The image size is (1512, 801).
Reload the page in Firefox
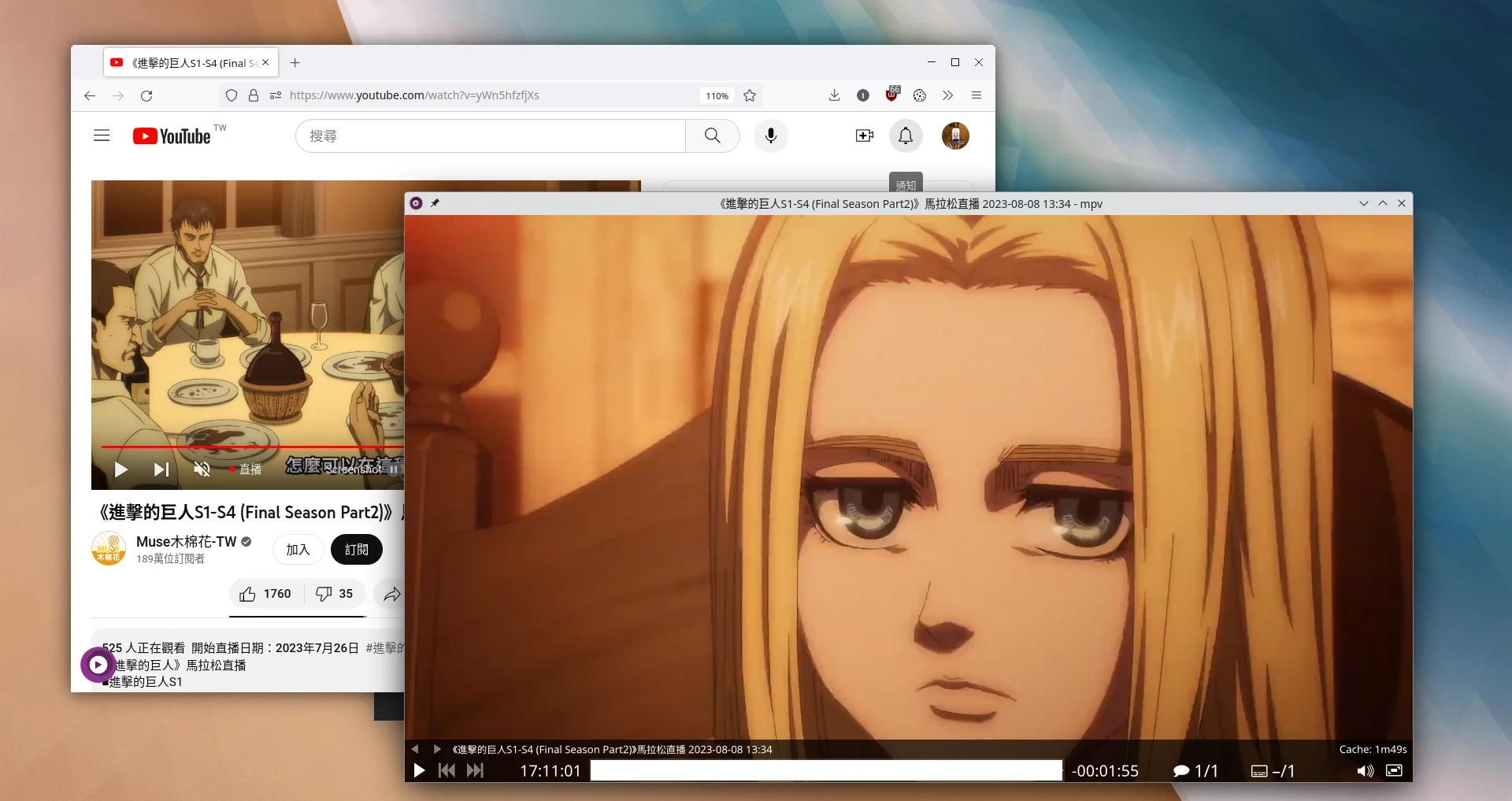(146, 95)
